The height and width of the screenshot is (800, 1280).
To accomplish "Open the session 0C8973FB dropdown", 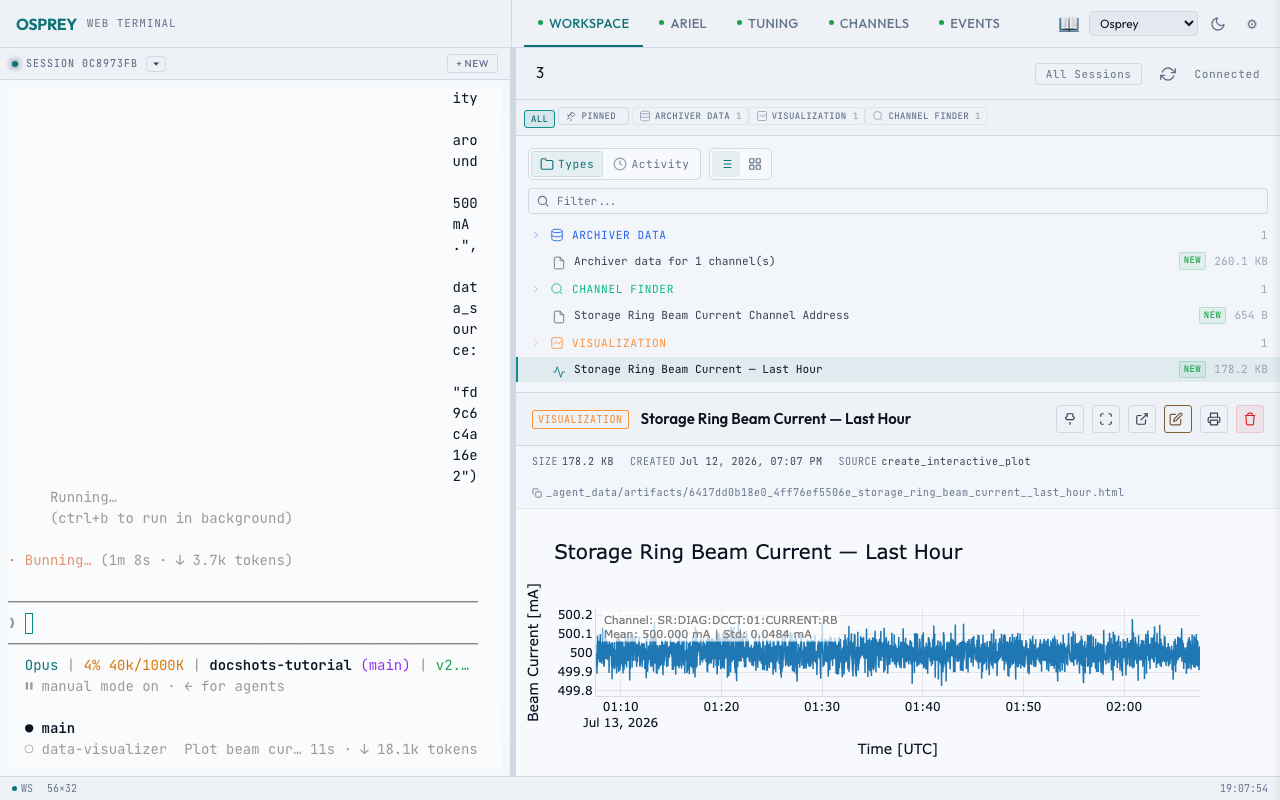I will point(156,64).
